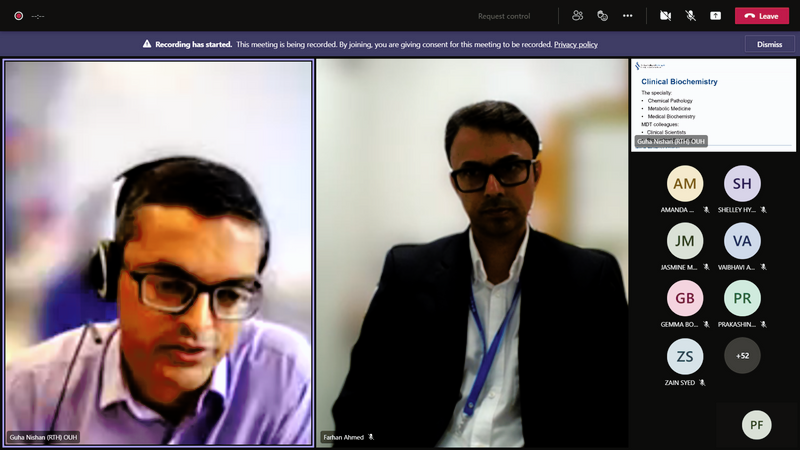This screenshot has height=450, width=800.
Task: Select Farhan Ahmed's video tile
Action: [472, 253]
